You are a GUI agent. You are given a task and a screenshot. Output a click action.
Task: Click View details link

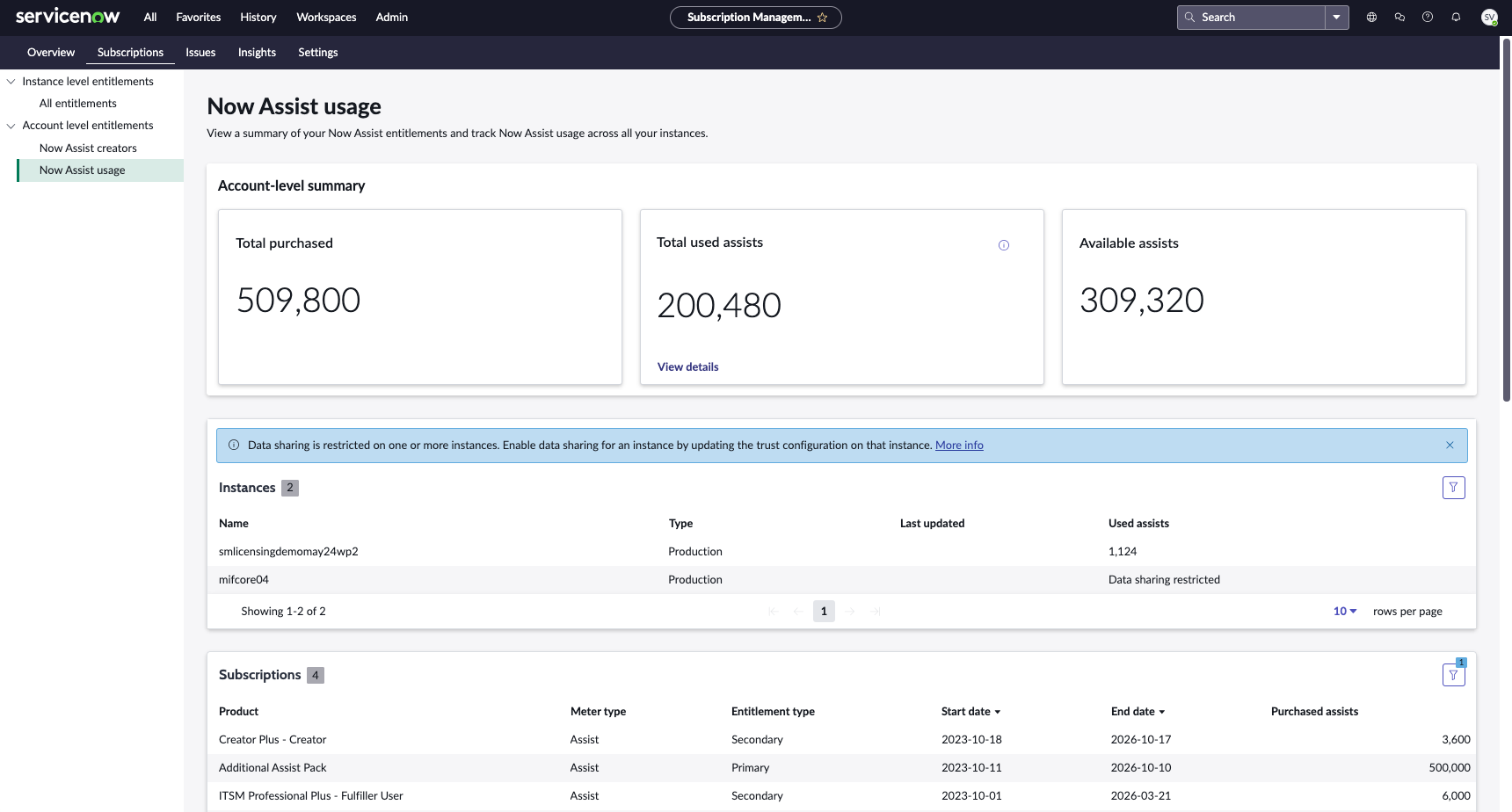pos(687,367)
